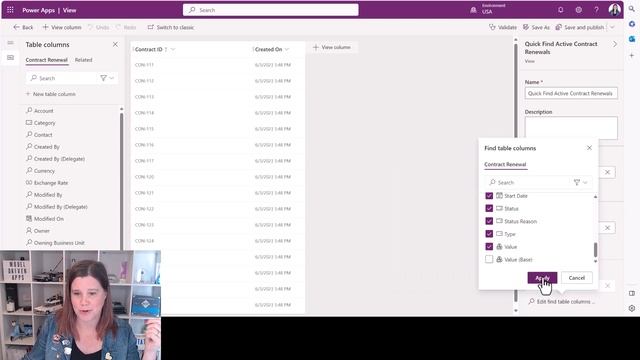The width and height of the screenshot is (640, 360).
Task: Open the Created On column header dropdown
Action: [287, 49]
